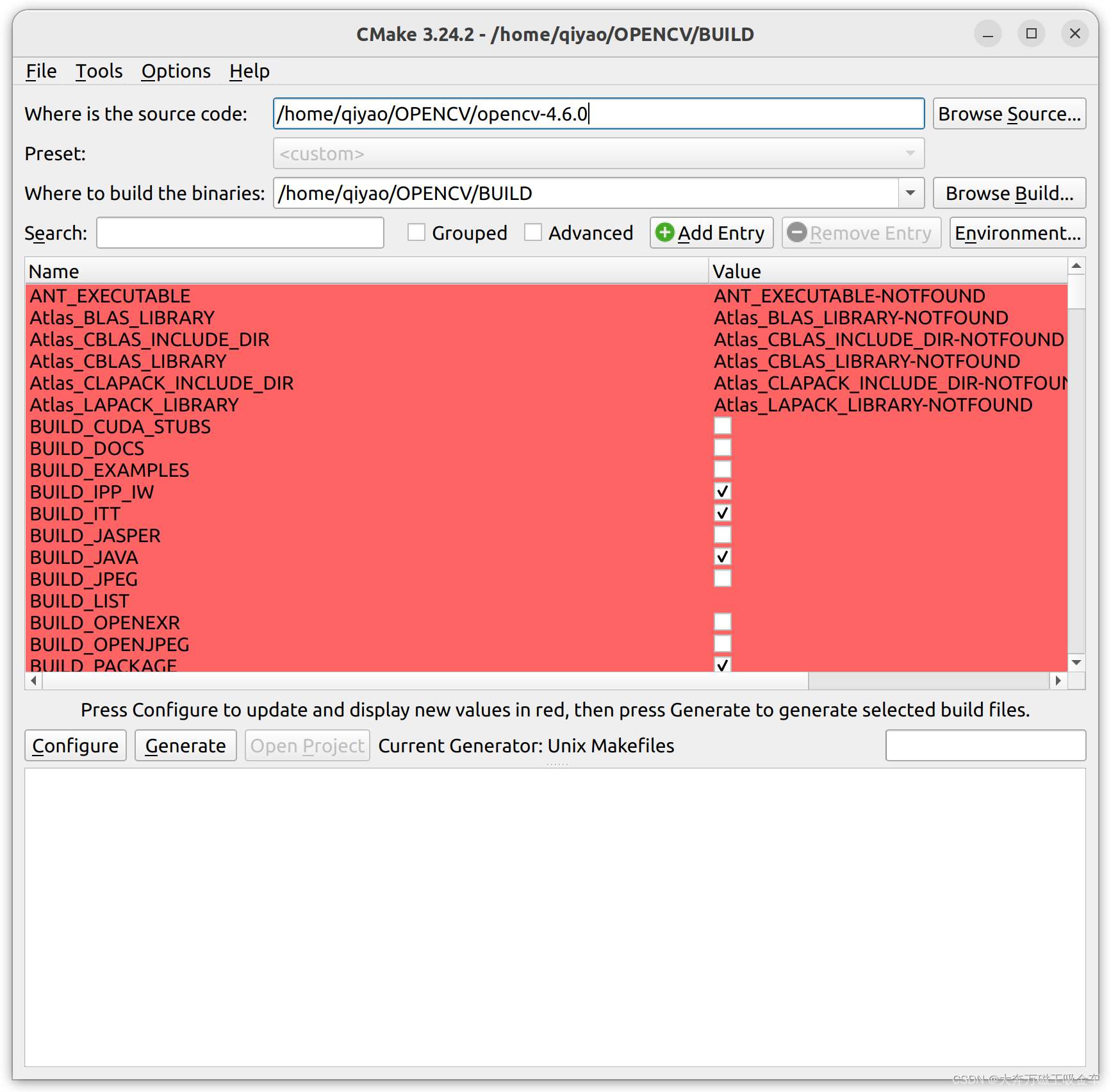Uncheck BUILD_ITT checkbox
The height and width of the screenshot is (1092, 1111).
pos(723,513)
